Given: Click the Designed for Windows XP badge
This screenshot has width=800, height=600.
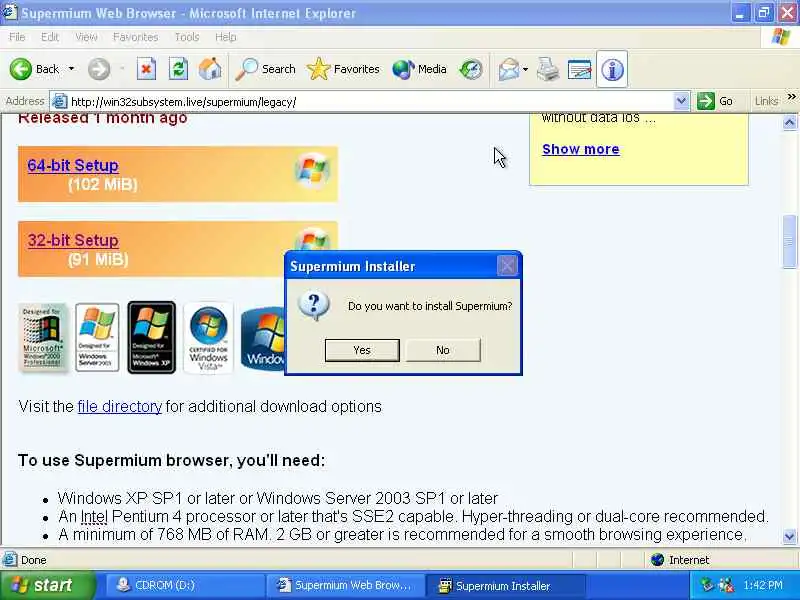Looking at the screenshot, I should [x=152, y=337].
